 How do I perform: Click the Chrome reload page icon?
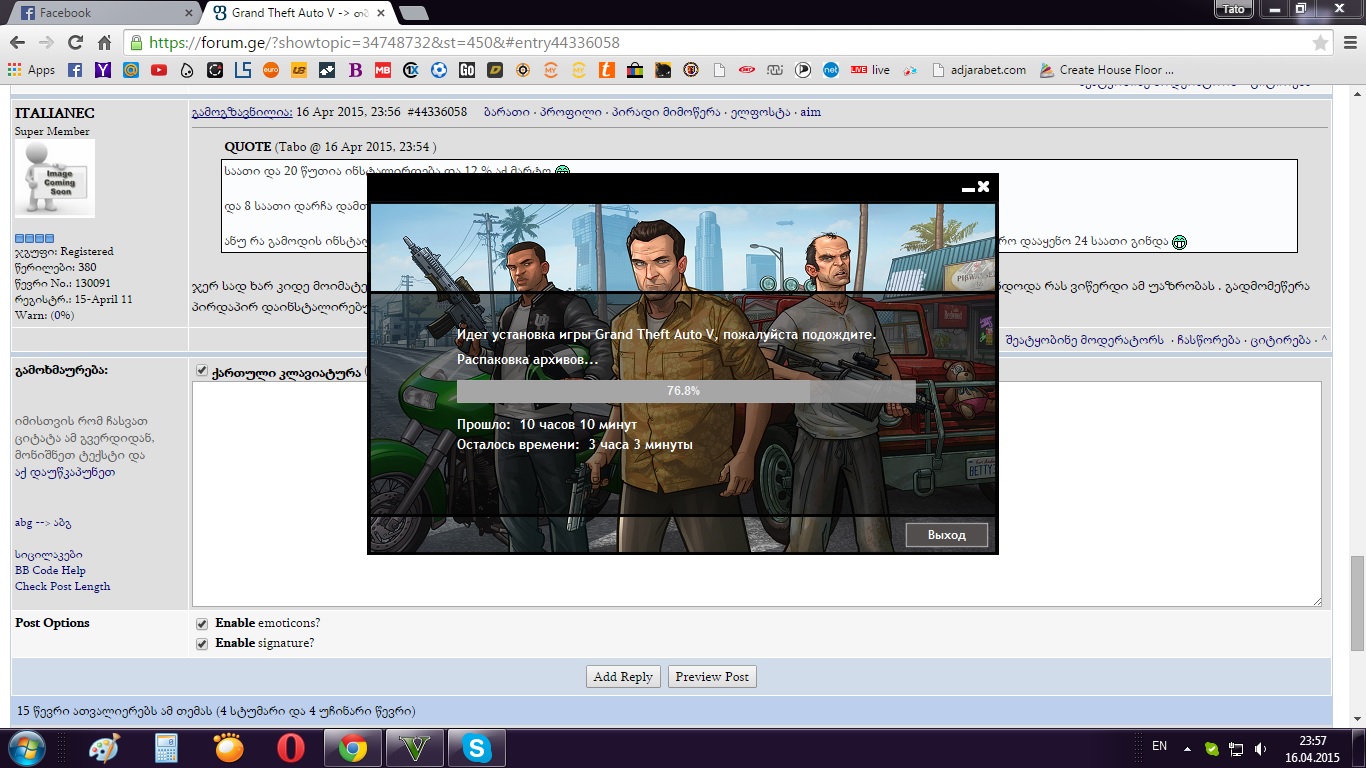(75, 43)
